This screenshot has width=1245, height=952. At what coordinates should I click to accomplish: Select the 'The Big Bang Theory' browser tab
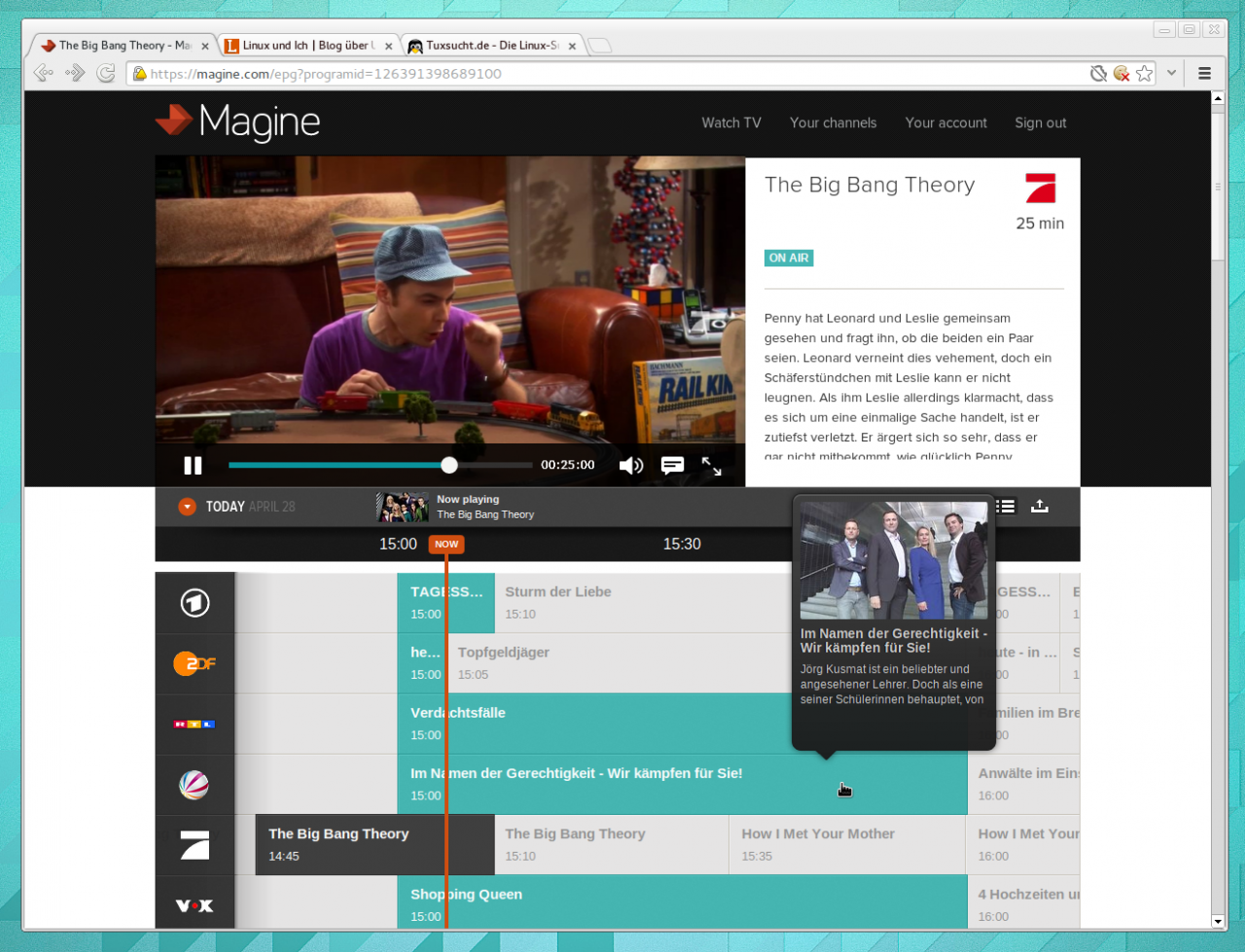pyautogui.click(x=124, y=46)
